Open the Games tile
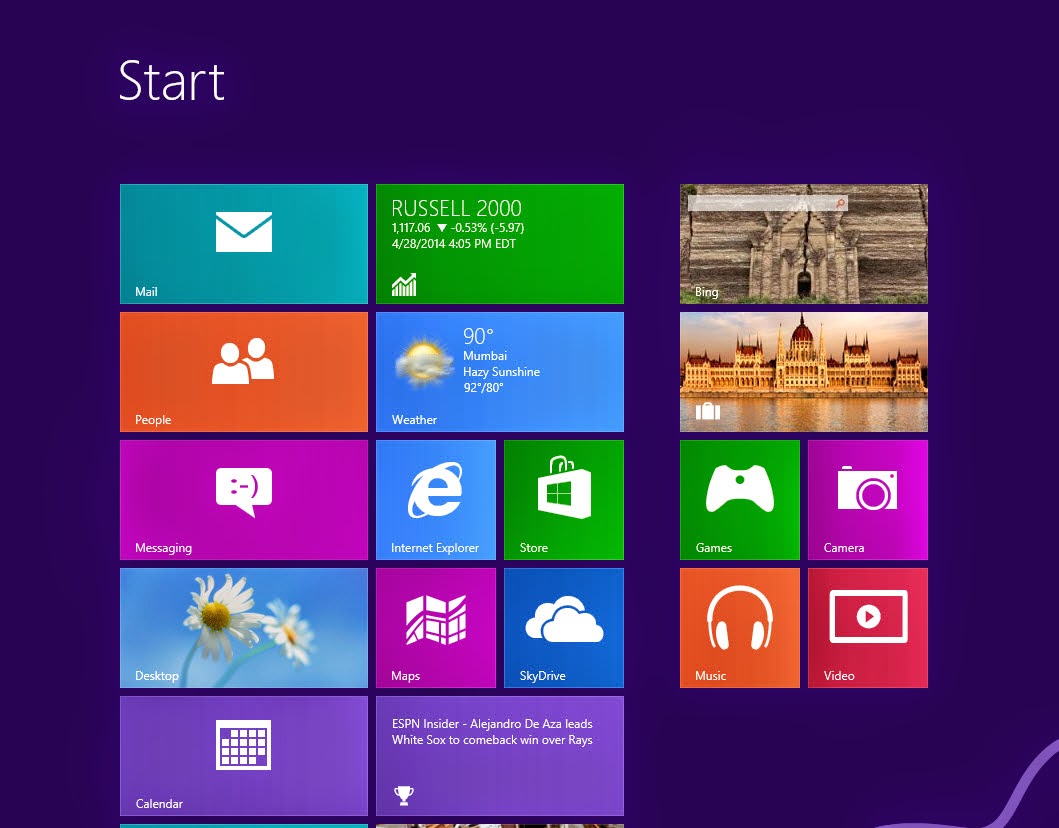 [x=740, y=500]
